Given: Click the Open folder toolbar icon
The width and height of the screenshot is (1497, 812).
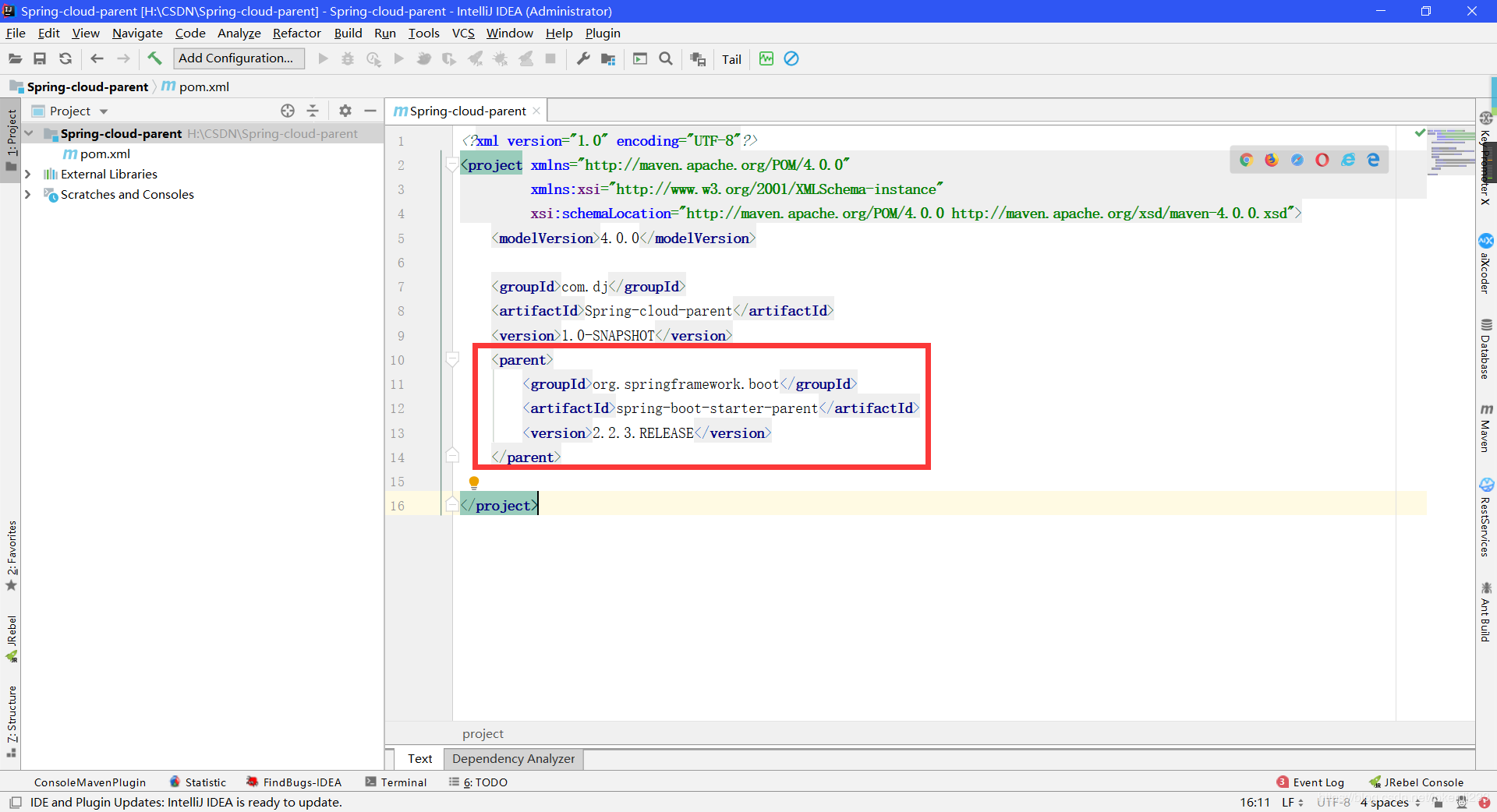Looking at the screenshot, I should coord(15,58).
